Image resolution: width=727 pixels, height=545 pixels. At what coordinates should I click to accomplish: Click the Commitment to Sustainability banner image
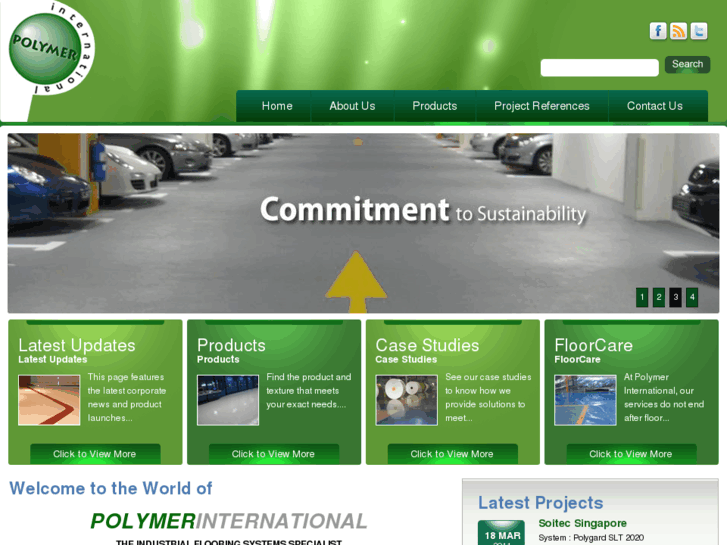pos(363,223)
